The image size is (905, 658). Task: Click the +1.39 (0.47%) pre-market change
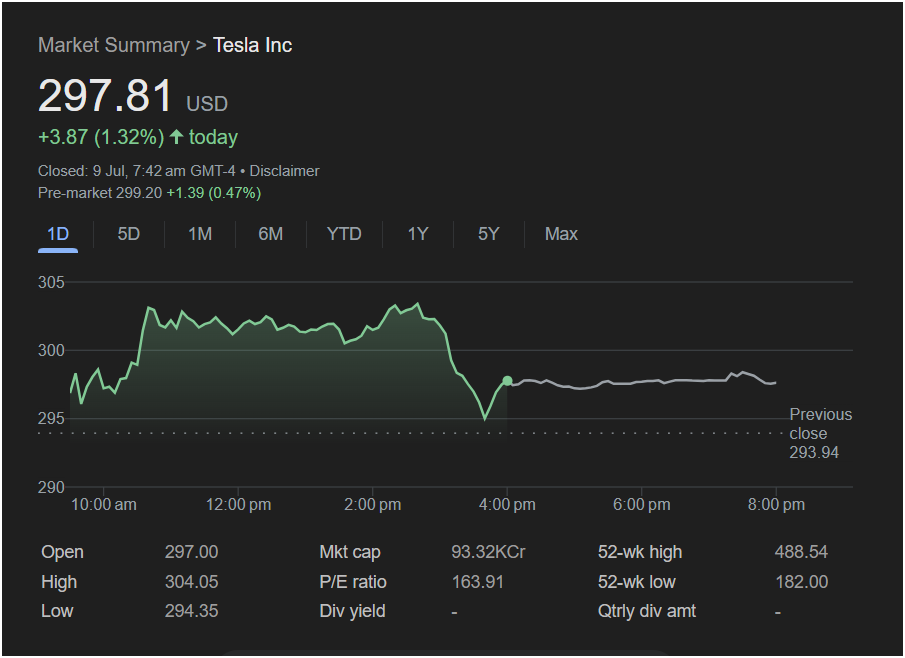click(214, 193)
